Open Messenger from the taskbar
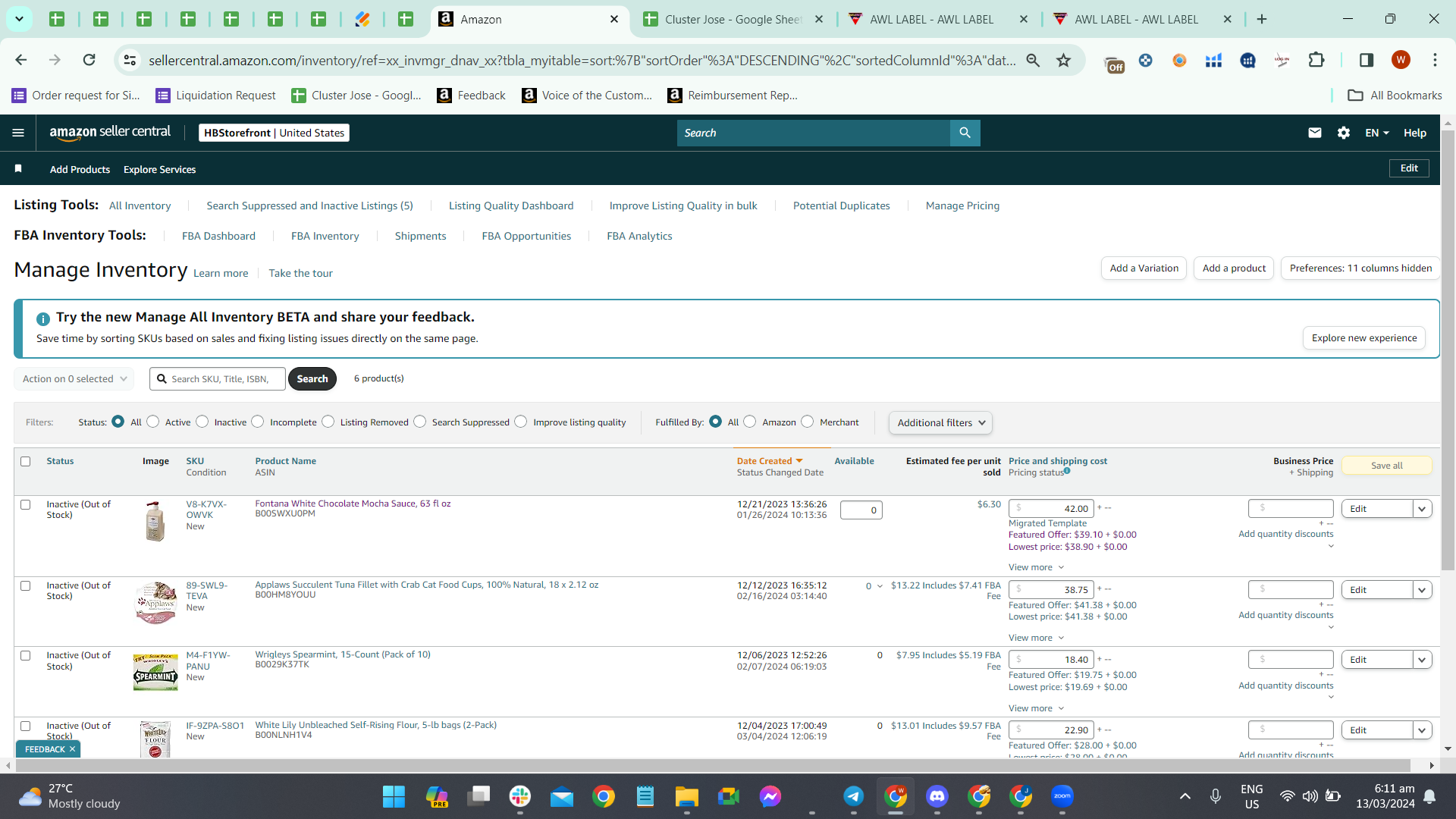 coord(770,796)
